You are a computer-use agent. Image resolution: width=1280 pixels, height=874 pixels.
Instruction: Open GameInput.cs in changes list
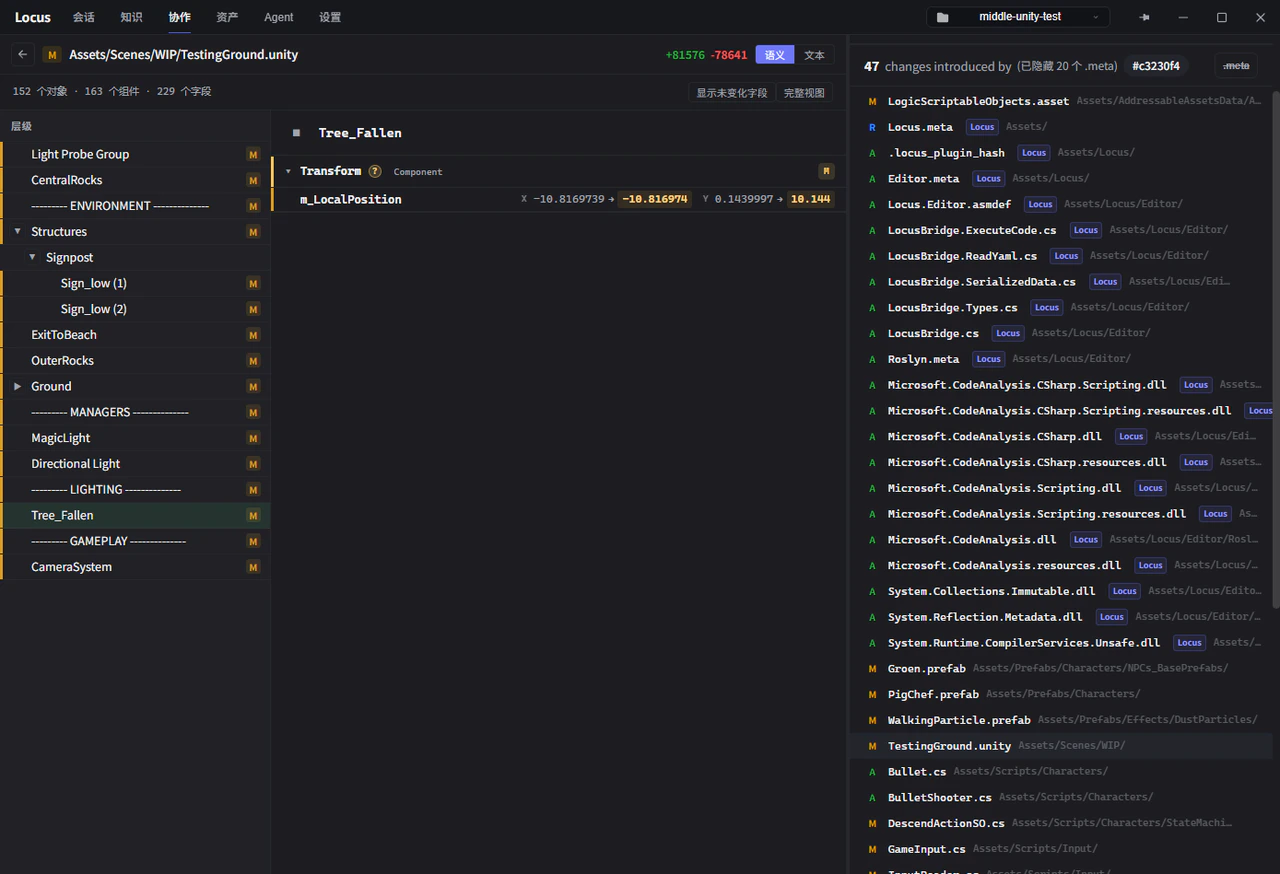(x=1060, y=849)
